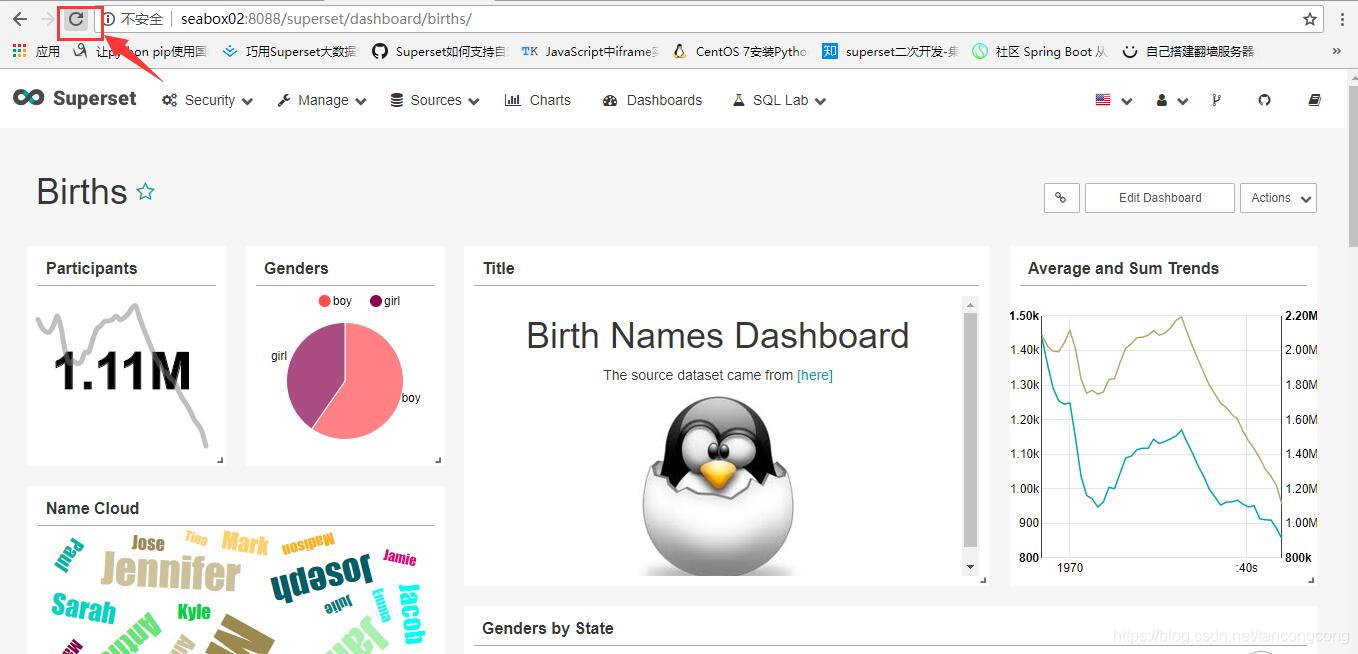Click the browser page reload icon
Viewport: 1358px width, 654px height.
(x=77, y=18)
